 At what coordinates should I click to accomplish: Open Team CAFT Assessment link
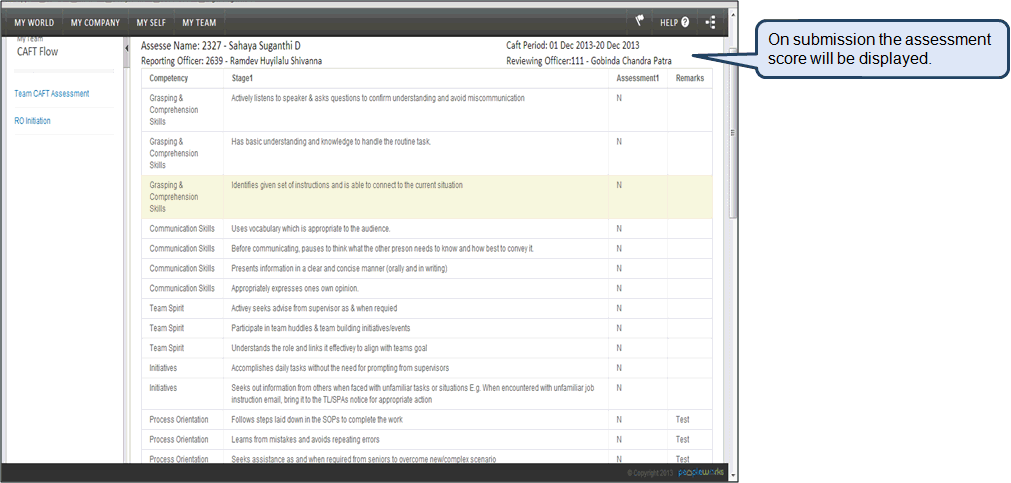(52, 94)
